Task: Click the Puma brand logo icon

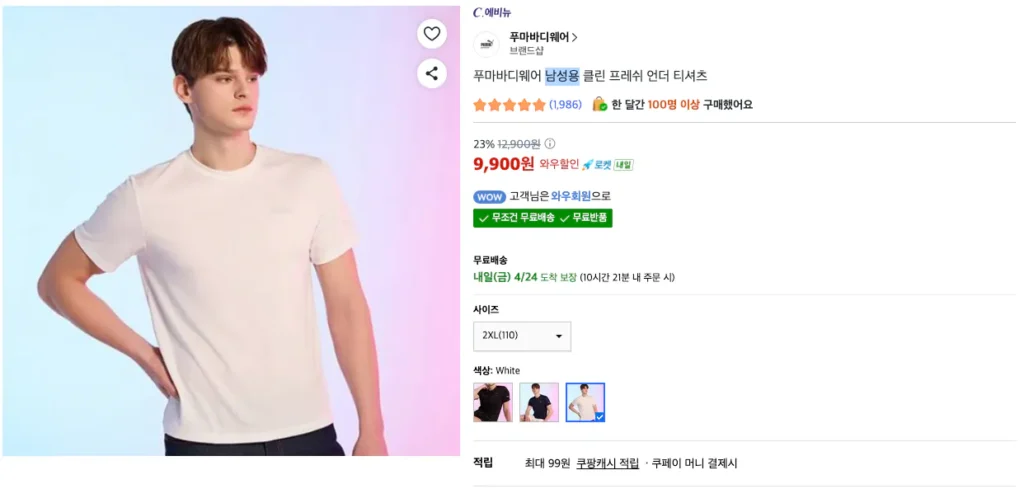Action: click(486, 43)
